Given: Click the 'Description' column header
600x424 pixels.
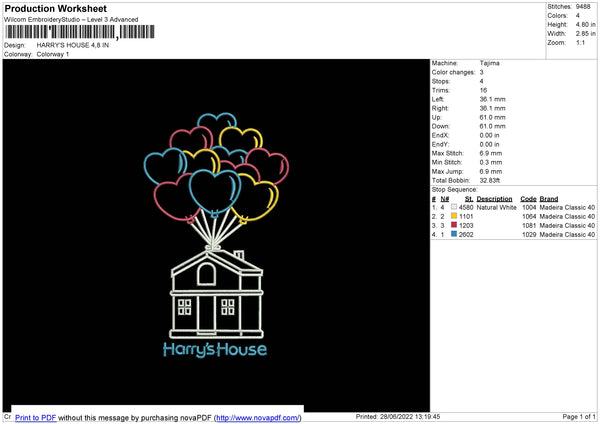Looking at the screenshot, I should tap(494, 199).
